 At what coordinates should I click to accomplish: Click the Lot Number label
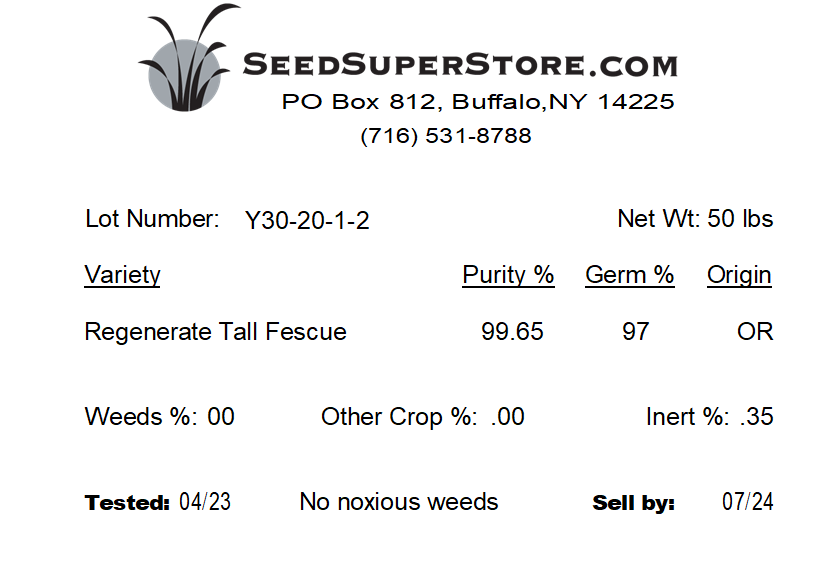(152, 218)
